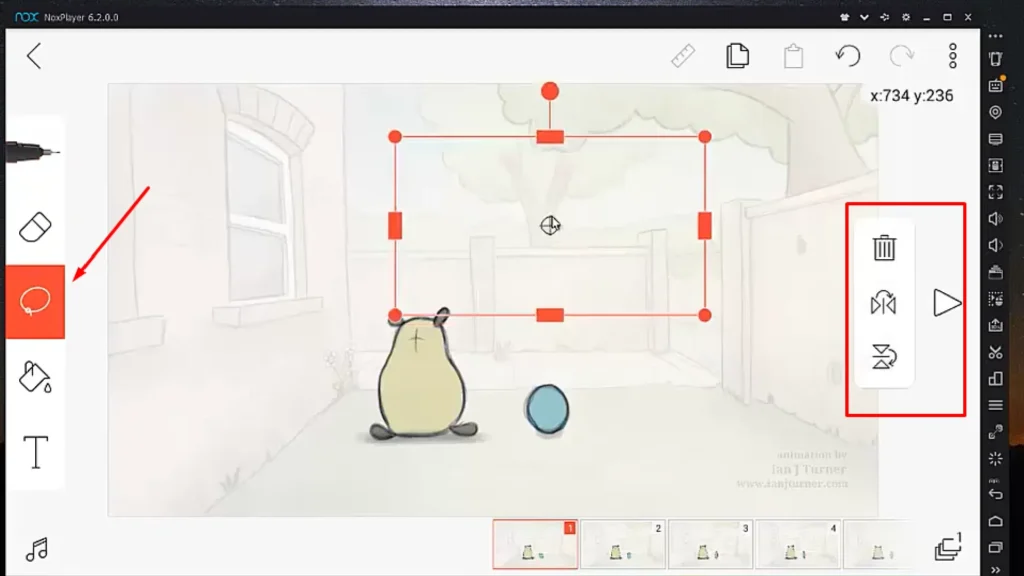The image size is (1024, 576).
Task: Open the layers panel
Action: click(947, 547)
